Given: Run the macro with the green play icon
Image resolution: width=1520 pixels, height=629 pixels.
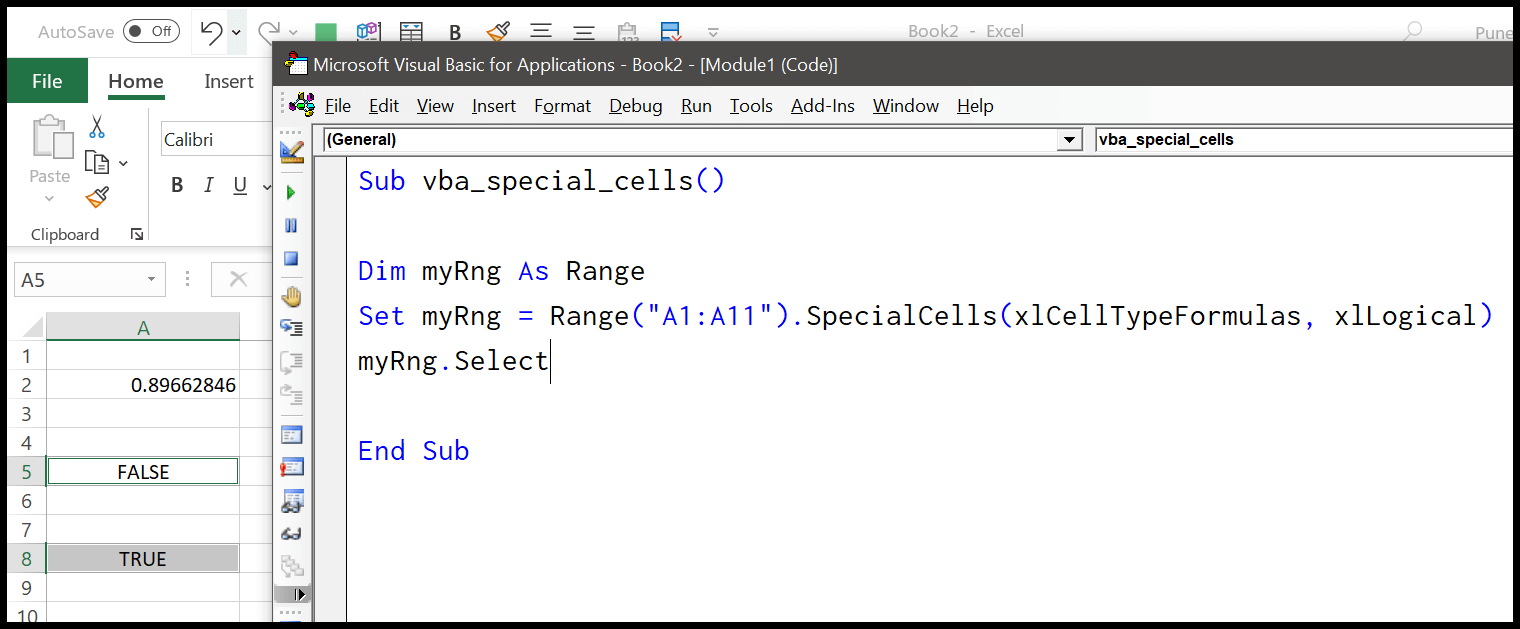Looking at the screenshot, I should 291,192.
